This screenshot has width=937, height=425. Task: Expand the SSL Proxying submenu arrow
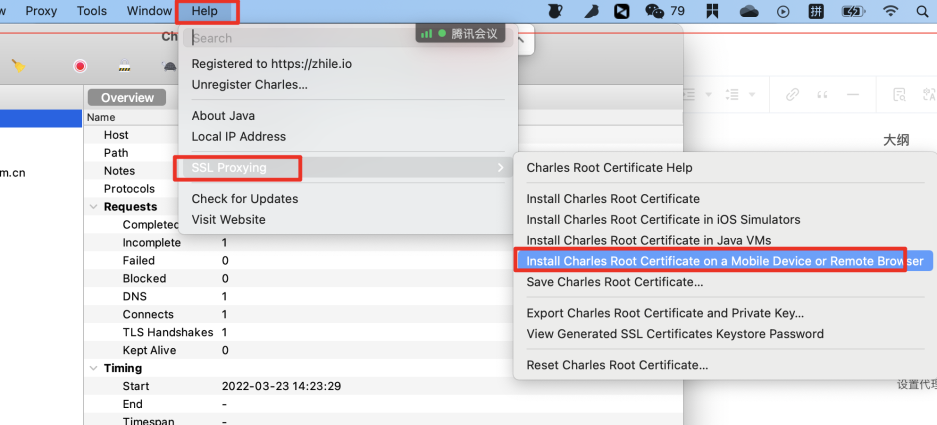tap(500, 168)
